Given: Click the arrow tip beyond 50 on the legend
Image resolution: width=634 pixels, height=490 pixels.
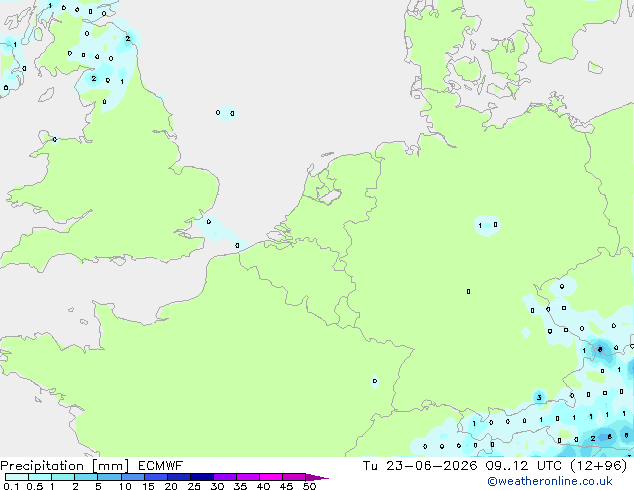Looking at the screenshot, I should [x=319, y=477].
